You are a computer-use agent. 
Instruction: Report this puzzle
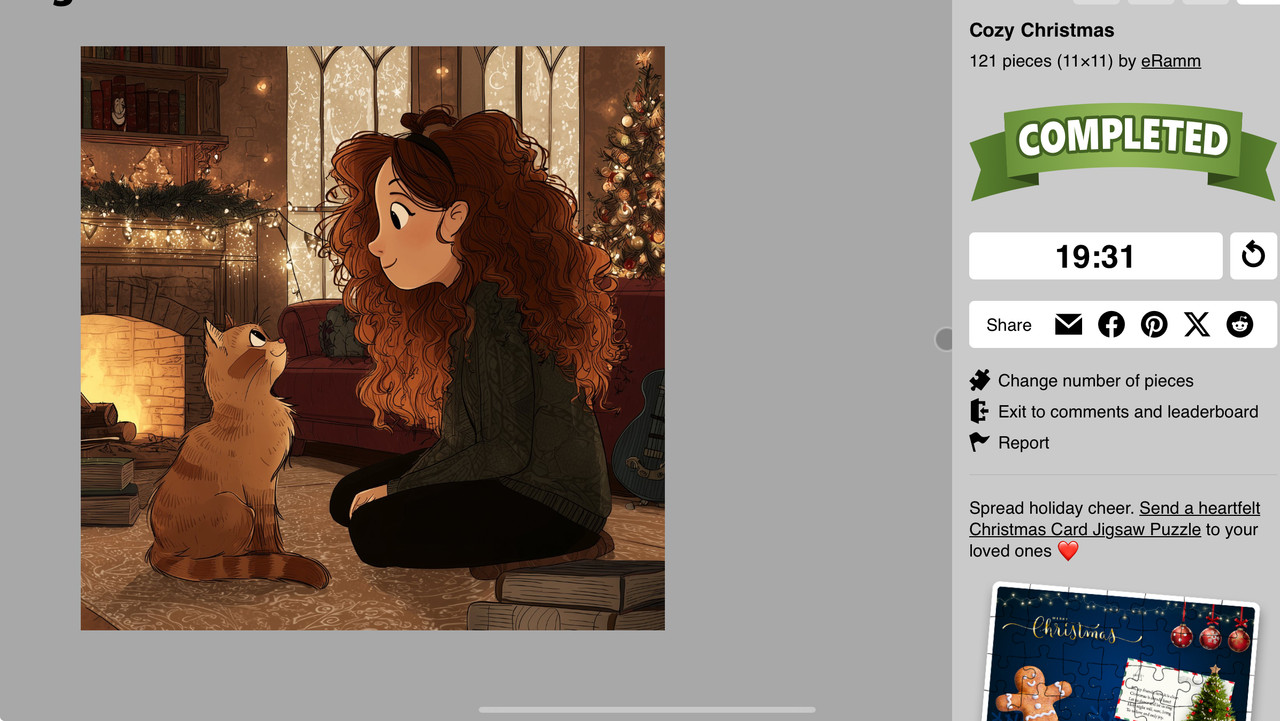[x=1024, y=443]
